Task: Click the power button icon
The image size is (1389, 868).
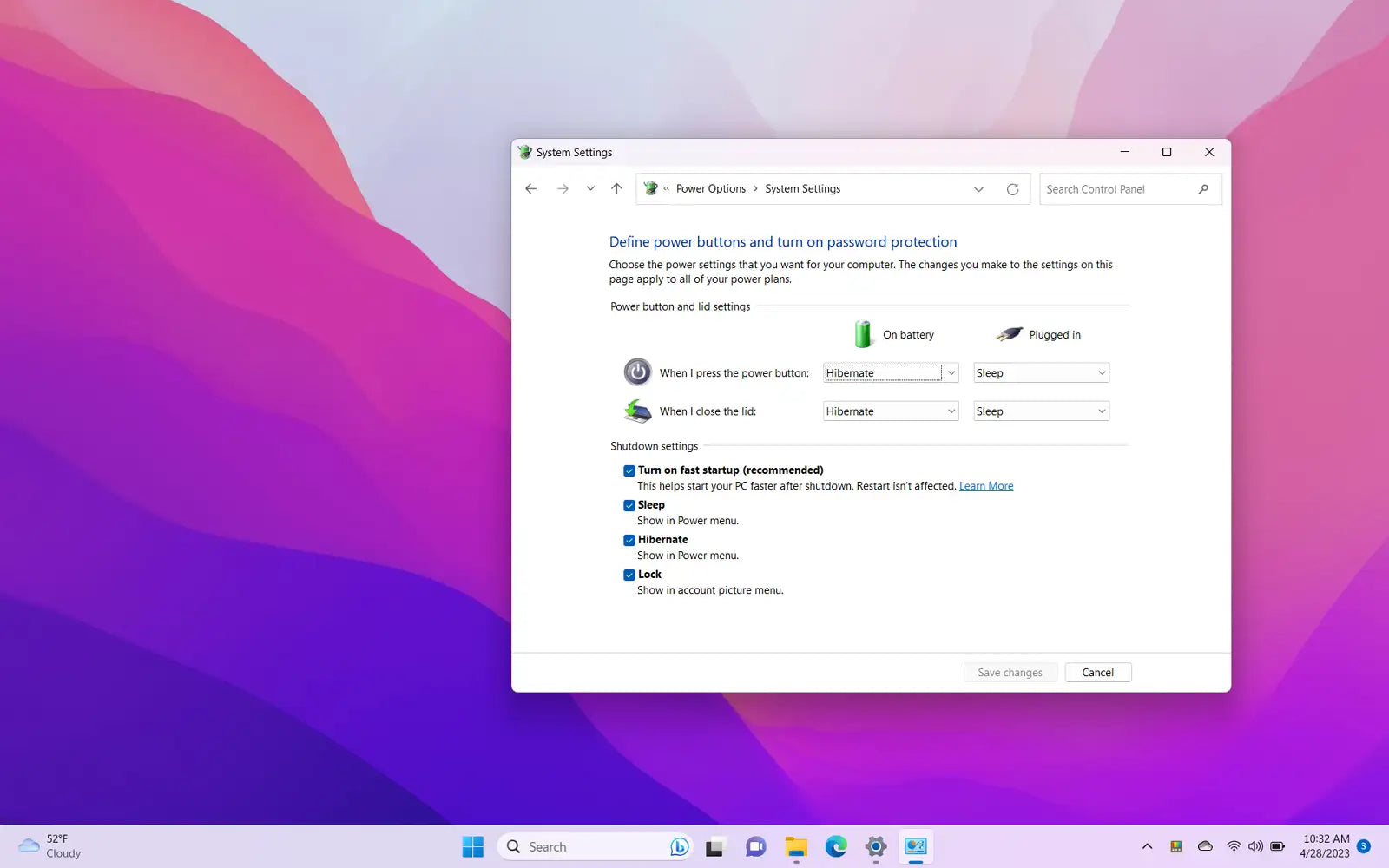Action: coord(637,372)
